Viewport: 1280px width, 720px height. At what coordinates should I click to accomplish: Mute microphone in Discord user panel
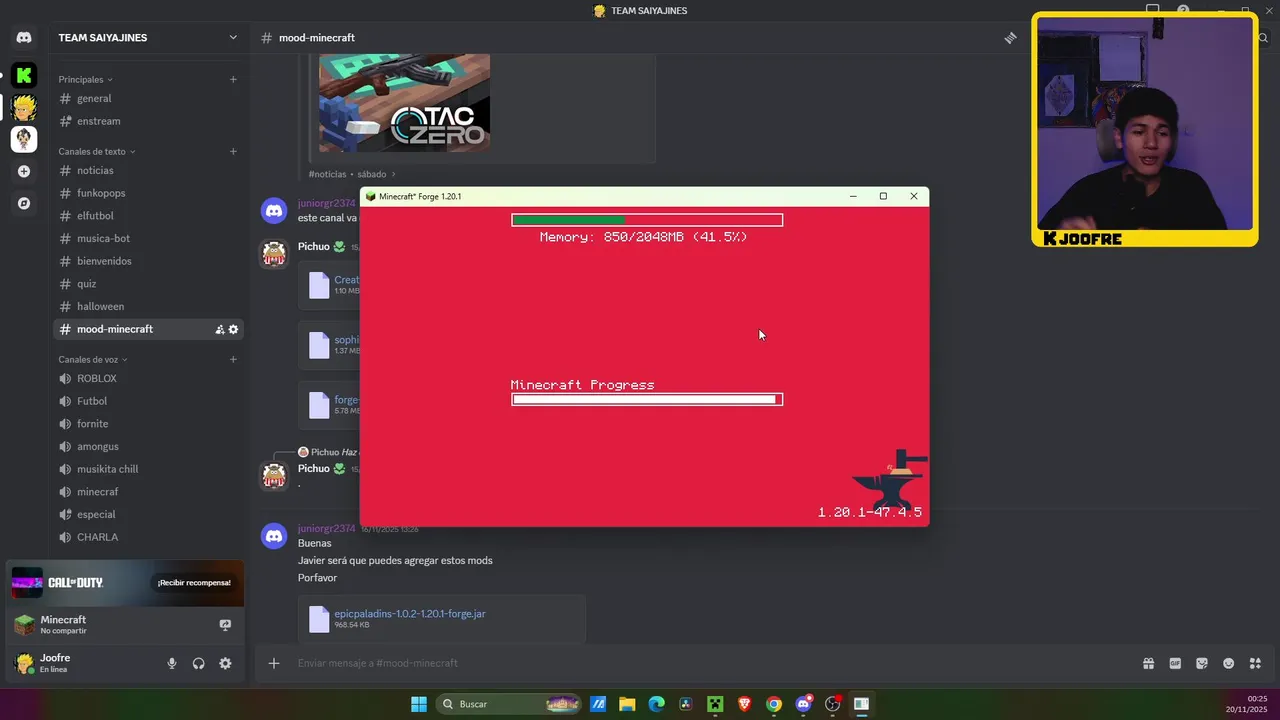point(172,663)
